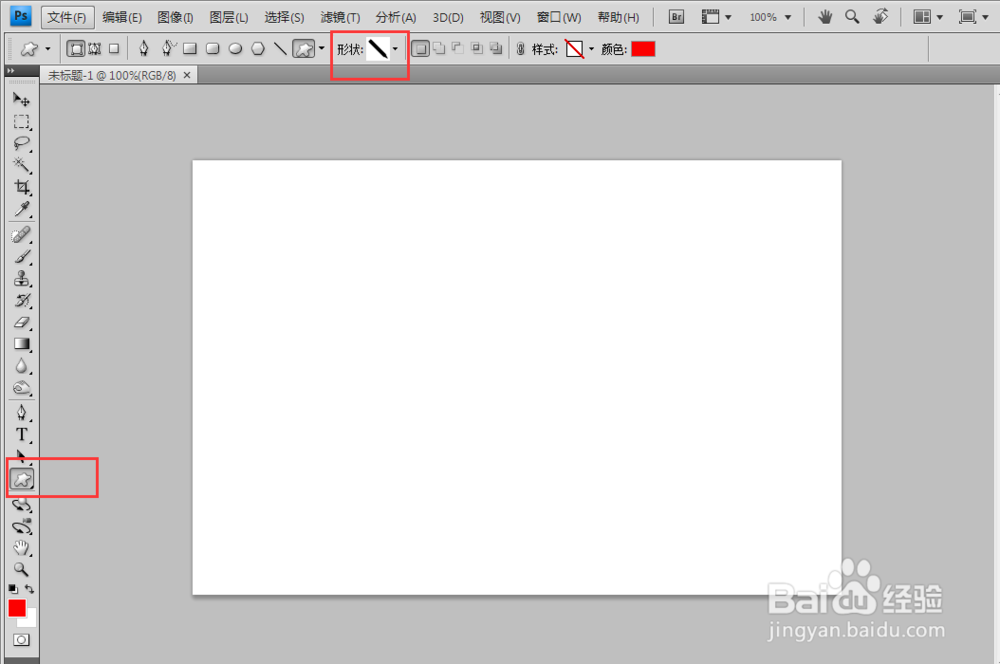The width and height of the screenshot is (1000, 664).
Task: Select the Clone Stamp tool
Action: (x=21, y=279)
